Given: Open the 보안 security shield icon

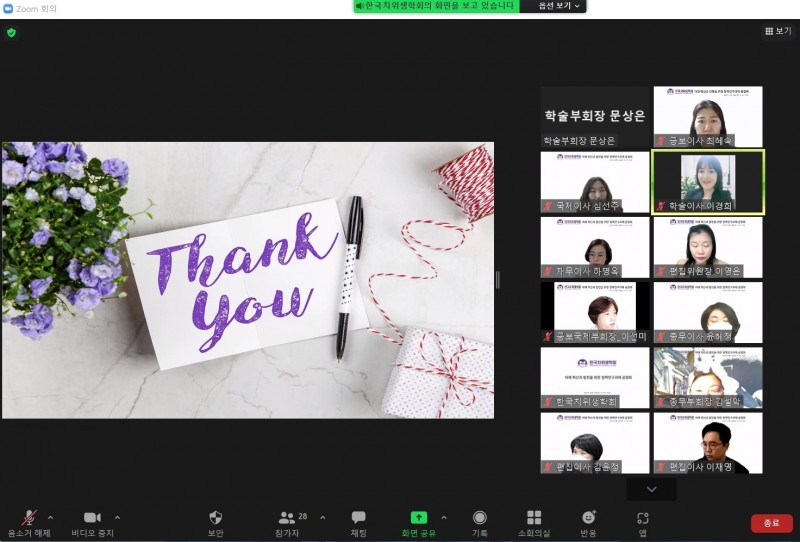Looking at the screenshot, I should click(215, 518).
